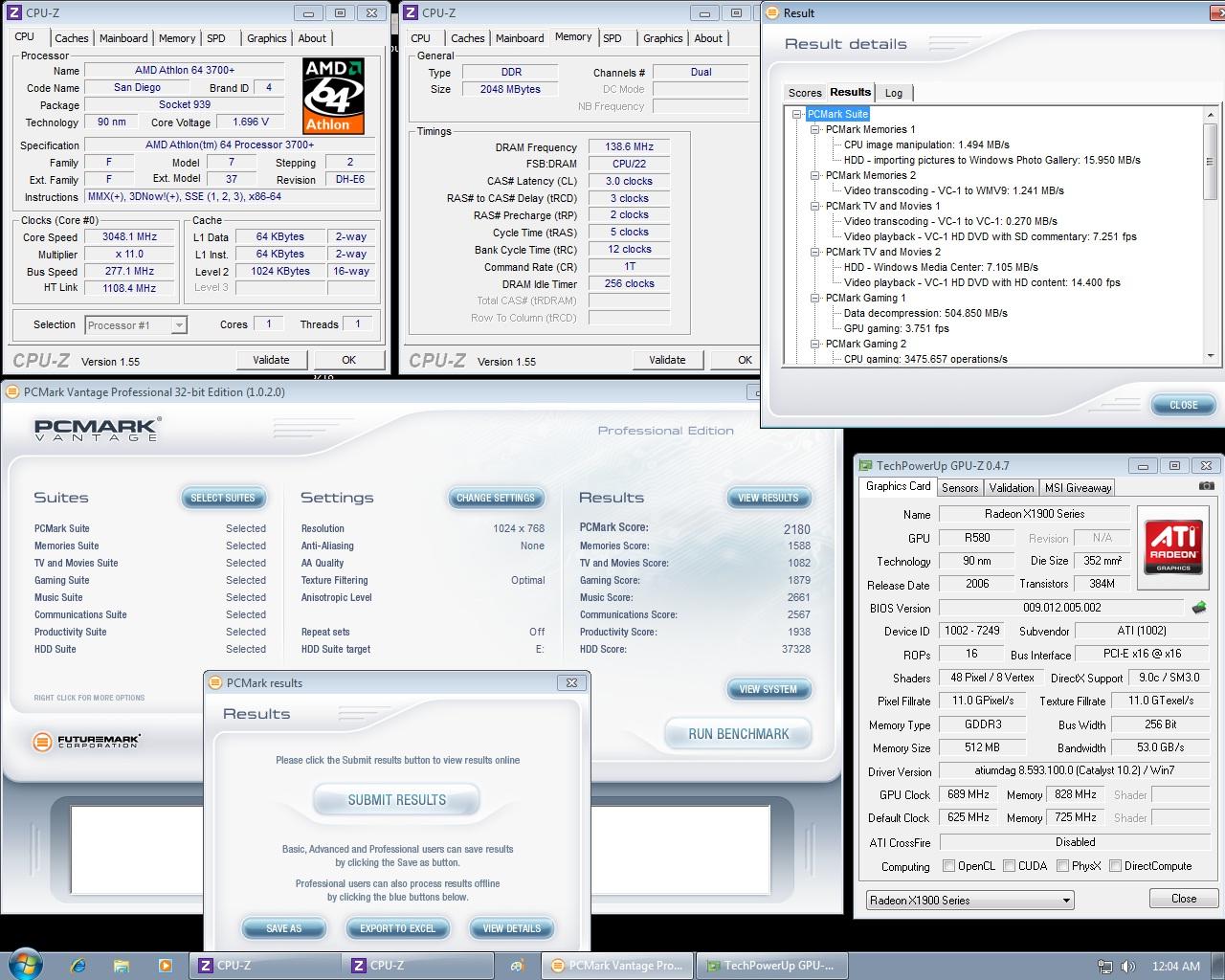The height and width of the screenshot is (980, 1225).
Task: Collapse the PCMark Memories 1 node
Action: pyautogui.click(x=815, y=129)
